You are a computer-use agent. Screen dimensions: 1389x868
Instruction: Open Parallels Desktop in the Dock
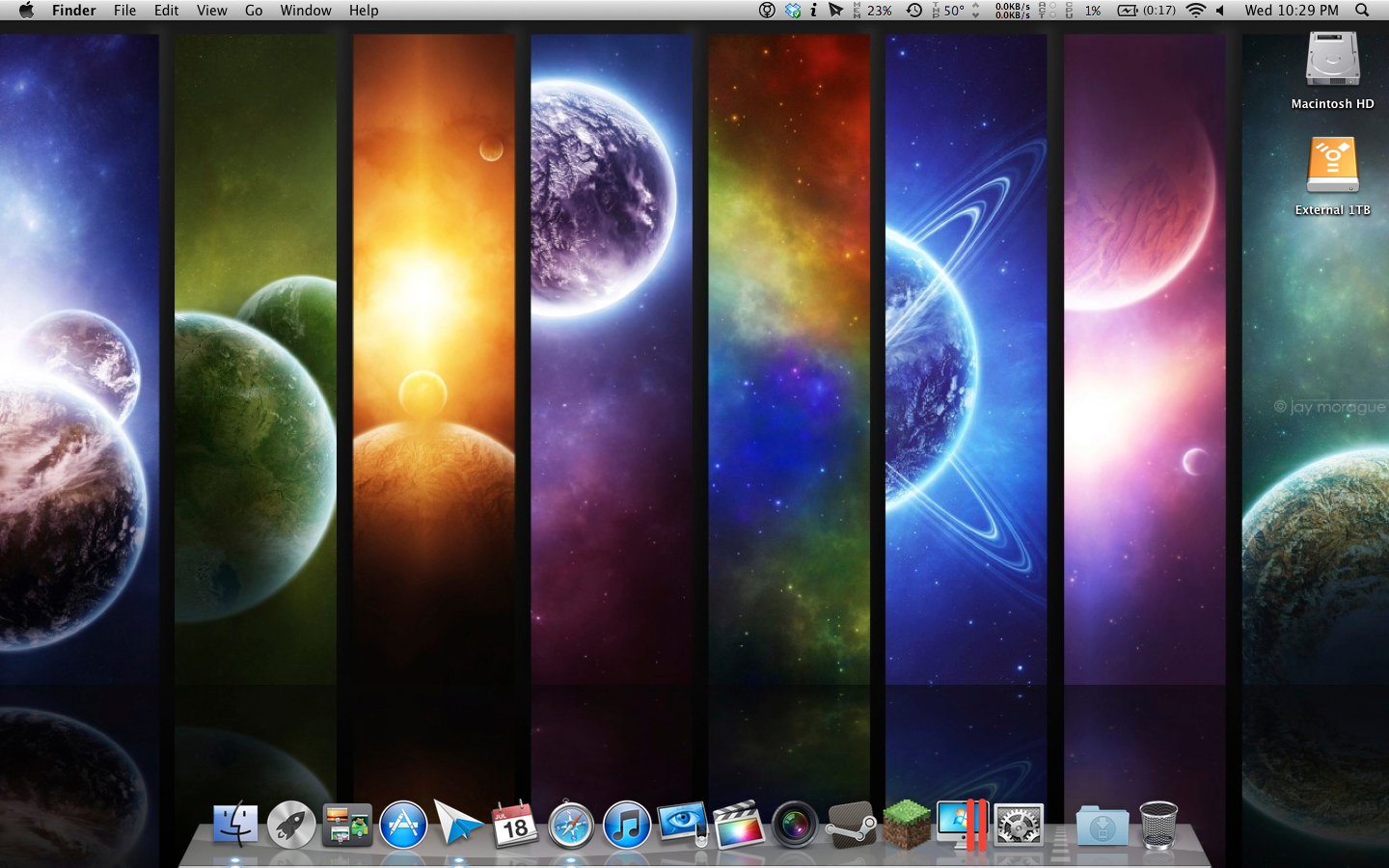pyautogui.click(x=963, y=826)
